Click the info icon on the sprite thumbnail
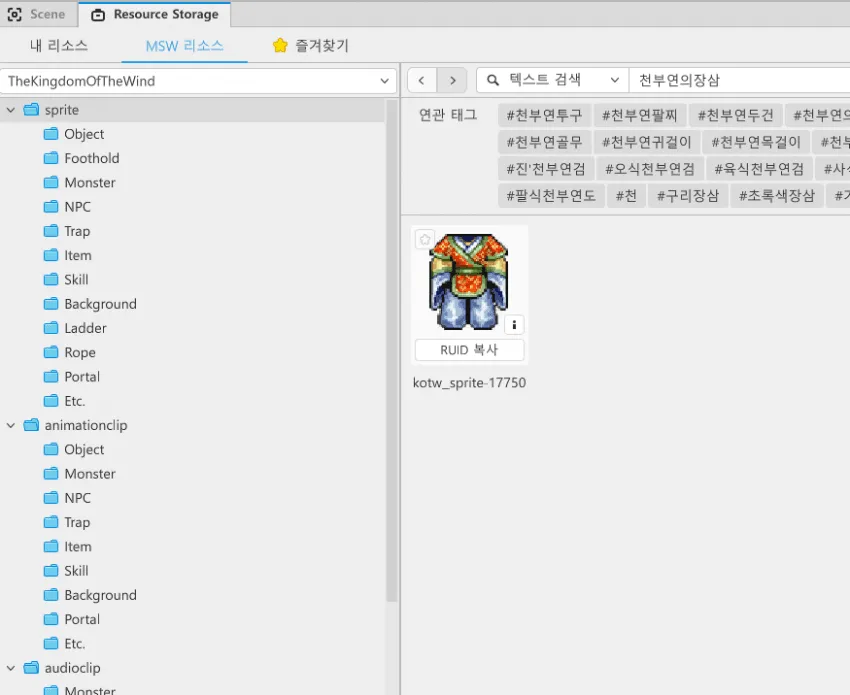This screenshot has width=850, height=695. point(514,325)
